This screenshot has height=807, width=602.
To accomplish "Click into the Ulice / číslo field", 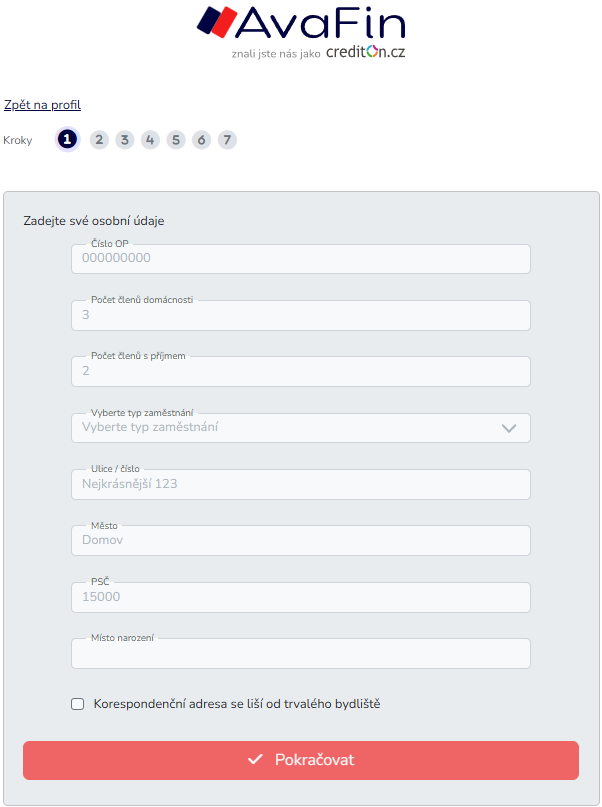I will point(300,485).
